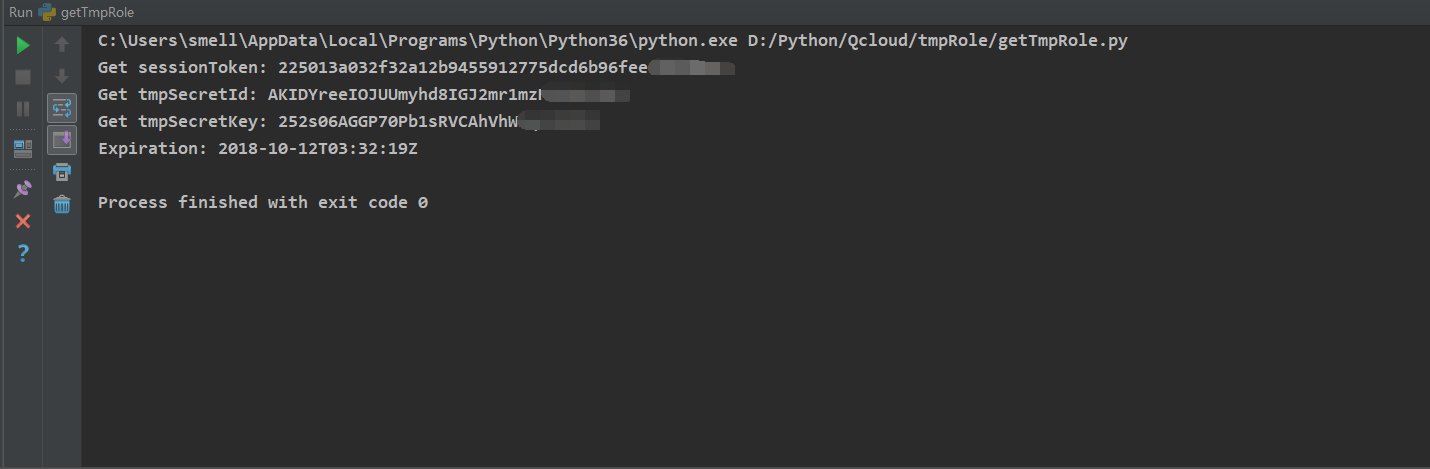Open the getTmpRole.py script path link
Screen dimensions: 1430x469
pos(938,41)
